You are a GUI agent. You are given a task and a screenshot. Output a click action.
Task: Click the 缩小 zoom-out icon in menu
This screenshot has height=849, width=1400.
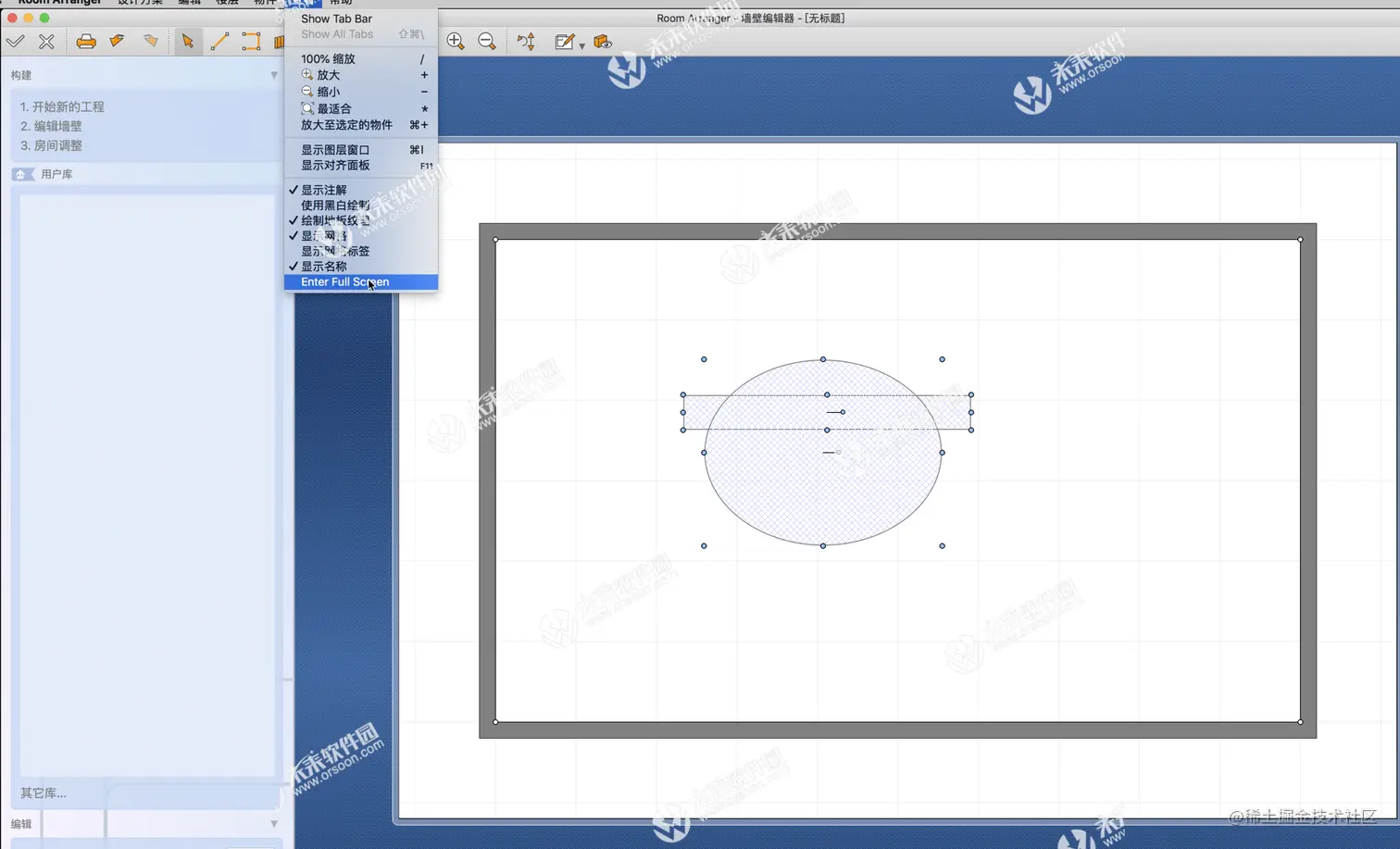coord(307,91)
